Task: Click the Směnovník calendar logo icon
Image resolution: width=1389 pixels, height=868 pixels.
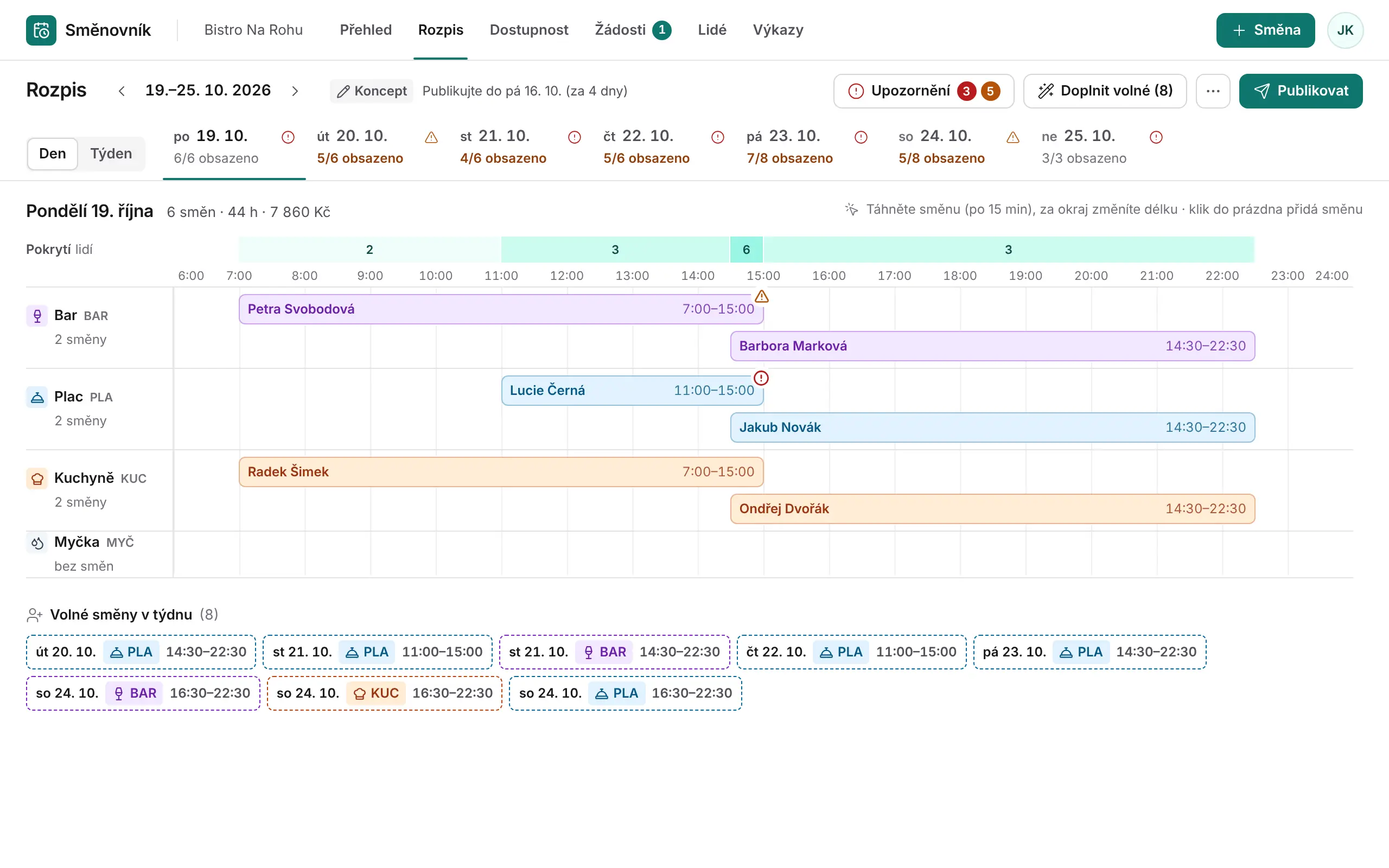Action: pos(41,30)
